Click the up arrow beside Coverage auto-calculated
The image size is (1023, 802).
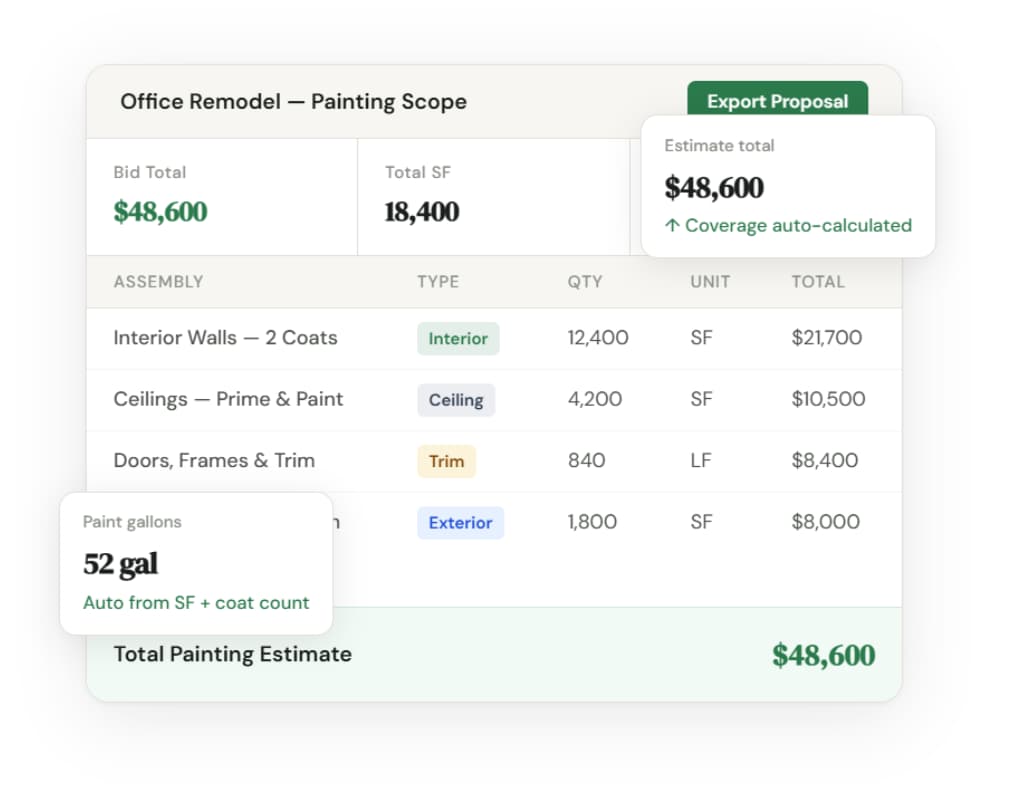(x=672, y=226)
